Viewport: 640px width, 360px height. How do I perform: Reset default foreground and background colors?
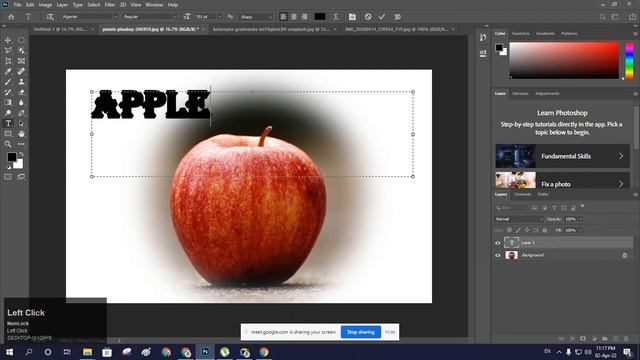coord(8,167)
